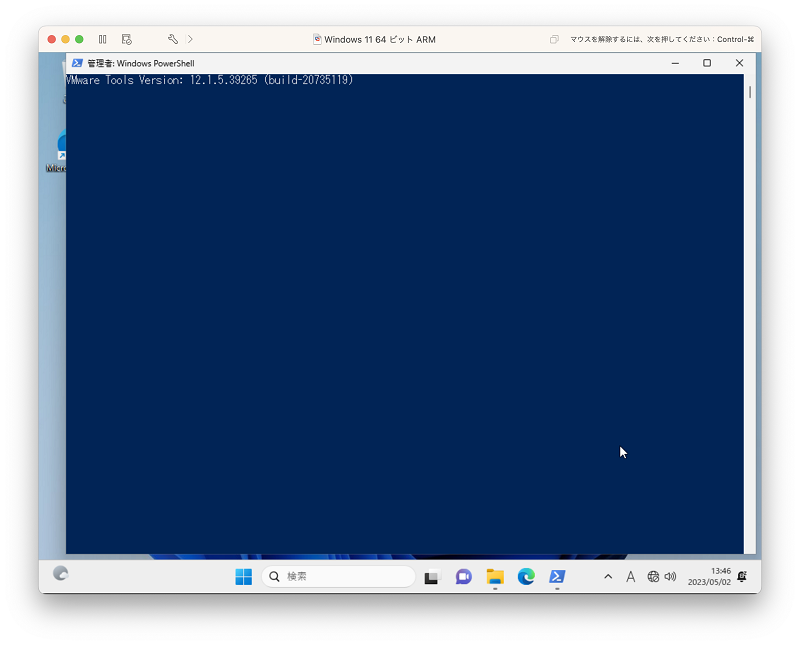Close the Windows PowerShell window
This screenshot has width=800, height=645.
pos(739,63)
